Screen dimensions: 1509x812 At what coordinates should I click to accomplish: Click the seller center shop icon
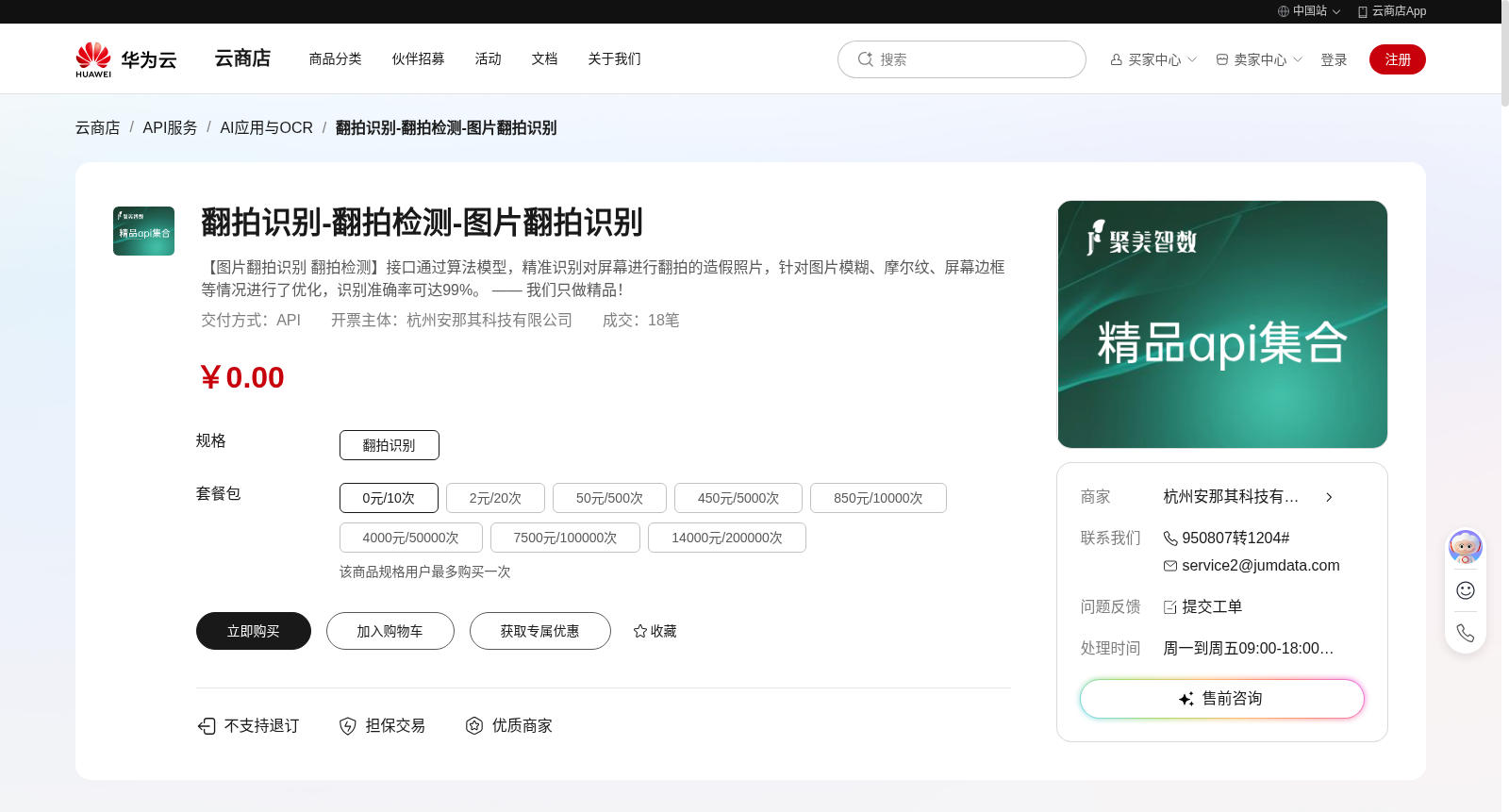click(1222, 59)
